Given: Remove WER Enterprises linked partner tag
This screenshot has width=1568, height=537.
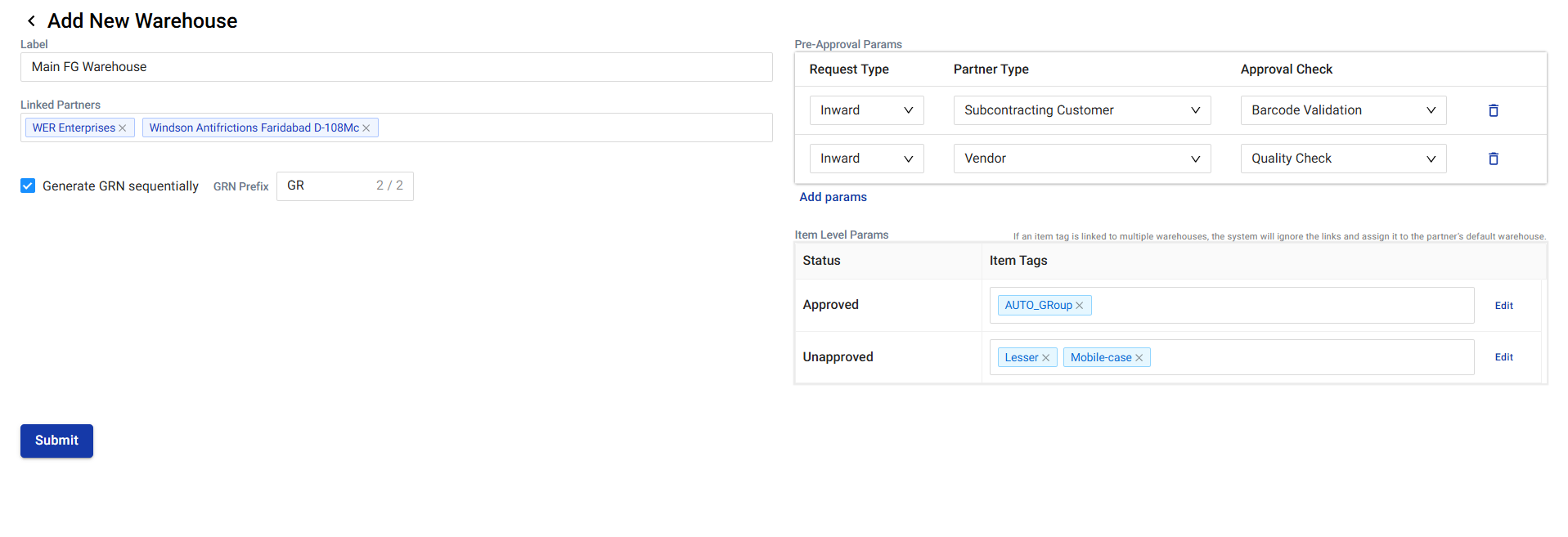Looking at the screenshot, I should tap(123, 128).
